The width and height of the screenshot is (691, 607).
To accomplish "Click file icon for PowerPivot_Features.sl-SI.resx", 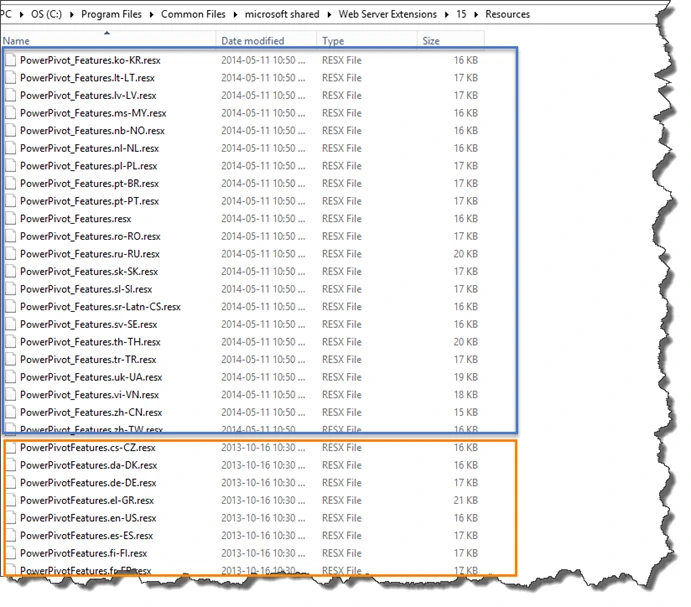I will tap(11, 290).
